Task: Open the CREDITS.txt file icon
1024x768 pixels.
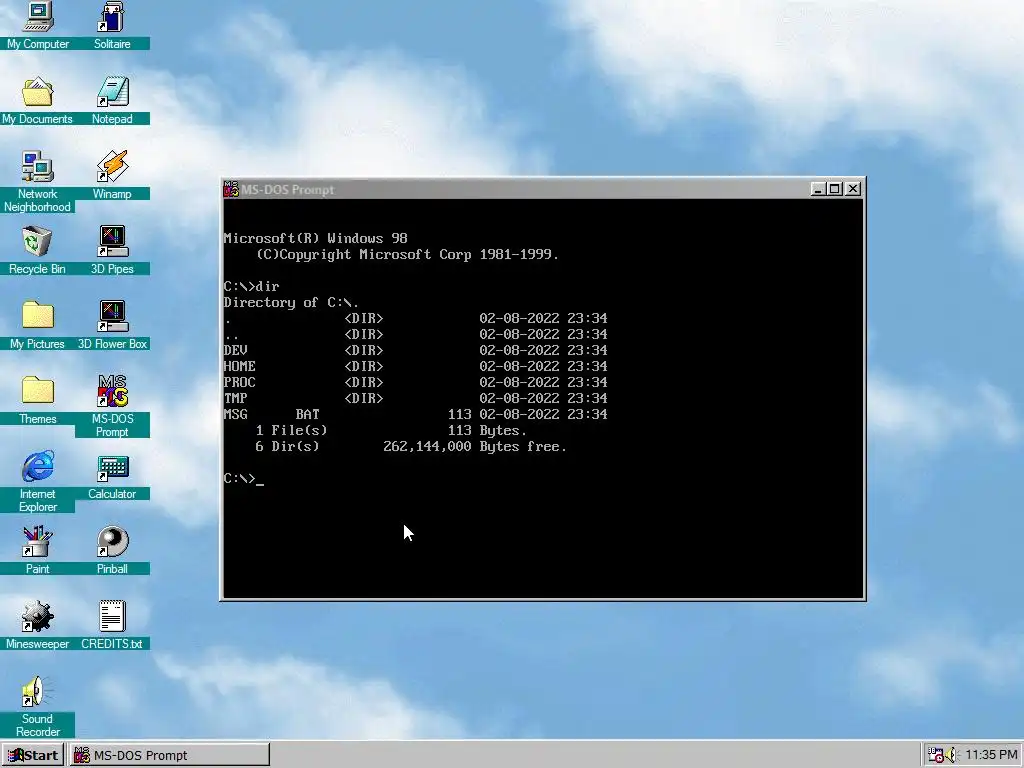Action: pos(112,616)
